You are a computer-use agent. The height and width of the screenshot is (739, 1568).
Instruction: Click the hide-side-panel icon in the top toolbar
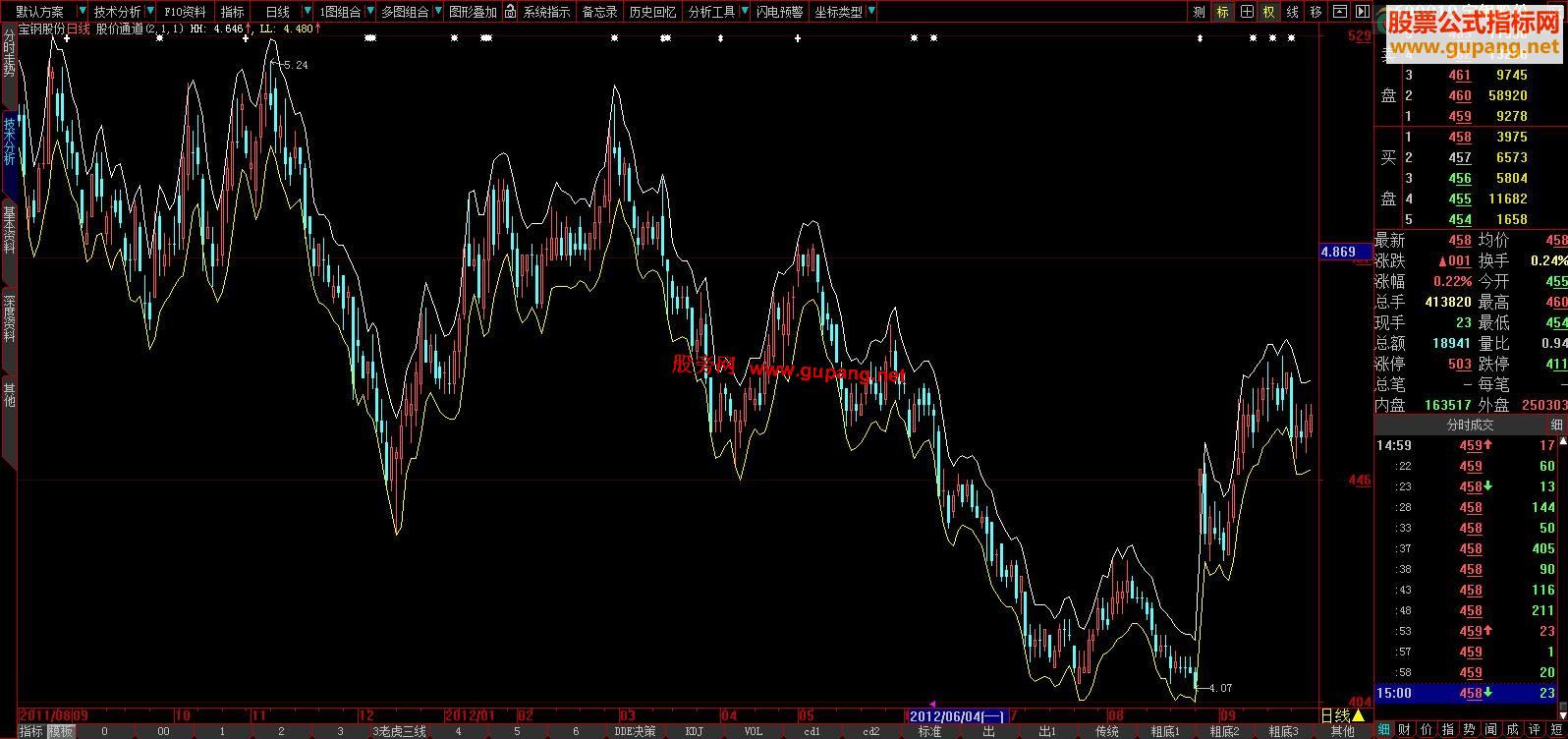pyautogui.click(x=1363, y=12)
